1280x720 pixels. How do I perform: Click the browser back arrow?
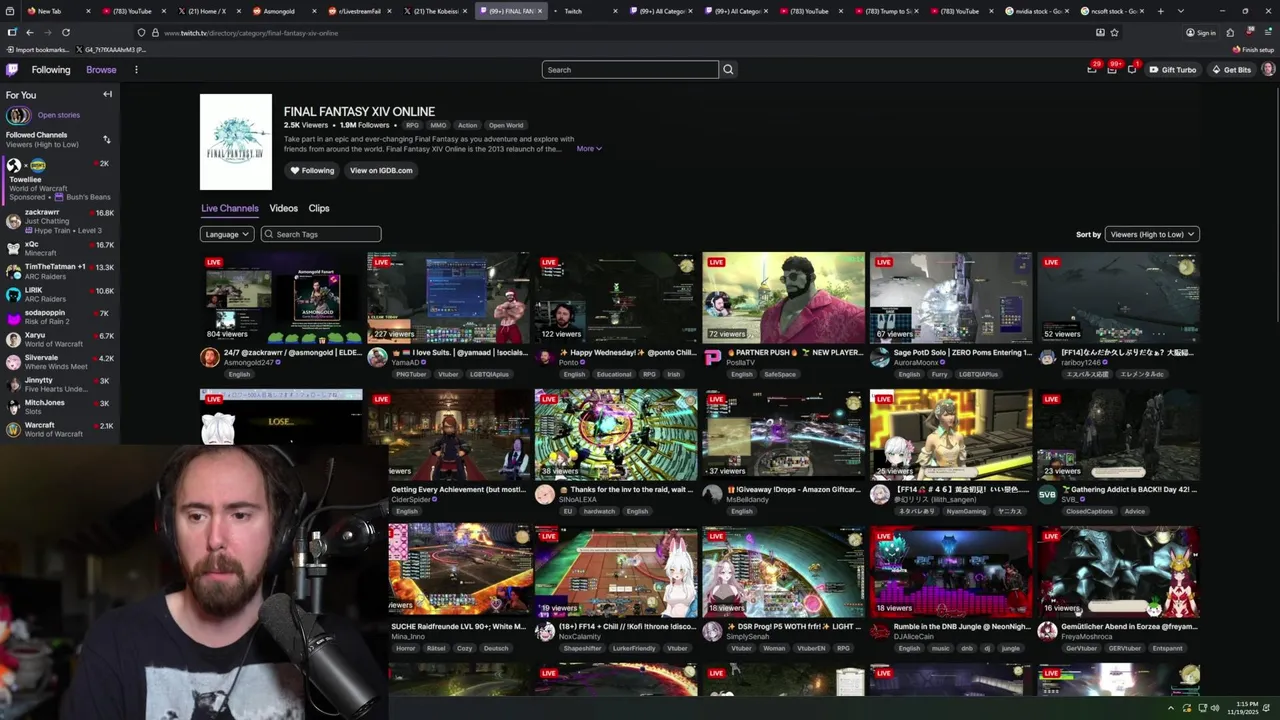(29, 32)
